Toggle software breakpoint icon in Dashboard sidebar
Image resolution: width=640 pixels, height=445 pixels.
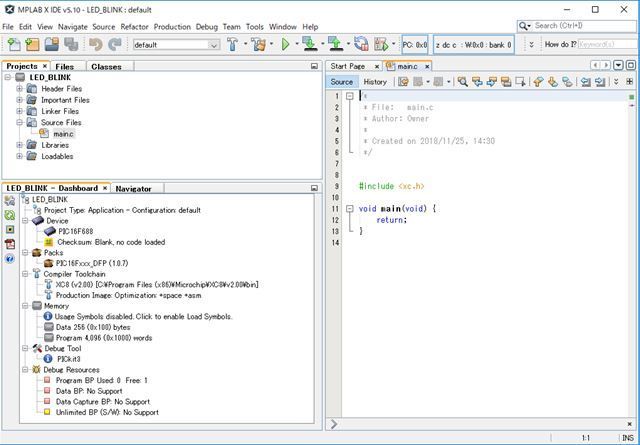(x=10, y=229)
